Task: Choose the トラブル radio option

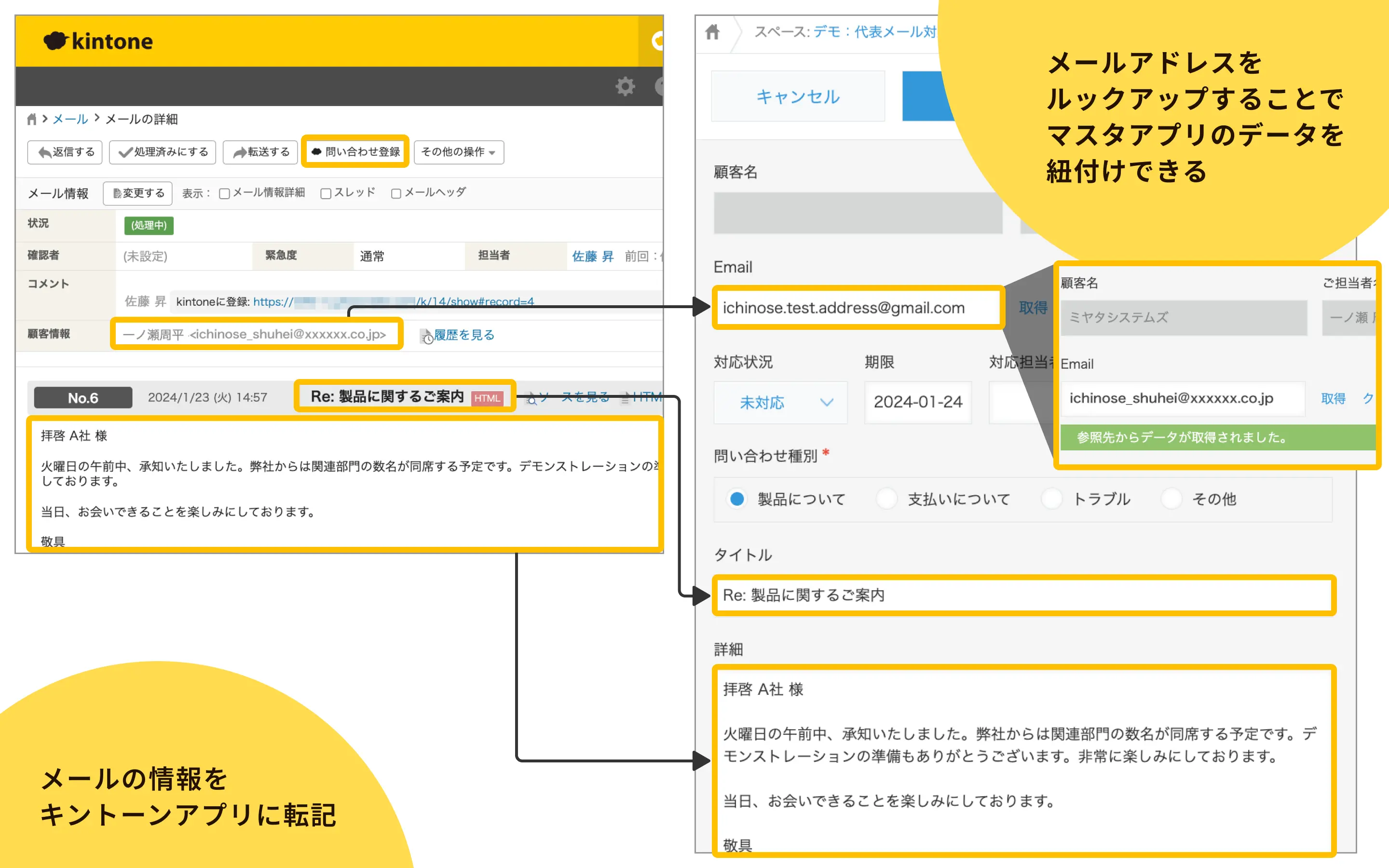Action: (x=1051, y=499)
